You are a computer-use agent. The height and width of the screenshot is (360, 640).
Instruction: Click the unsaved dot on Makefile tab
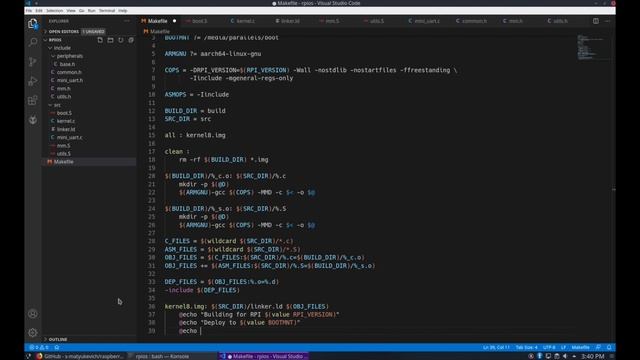tap(174, 21)
